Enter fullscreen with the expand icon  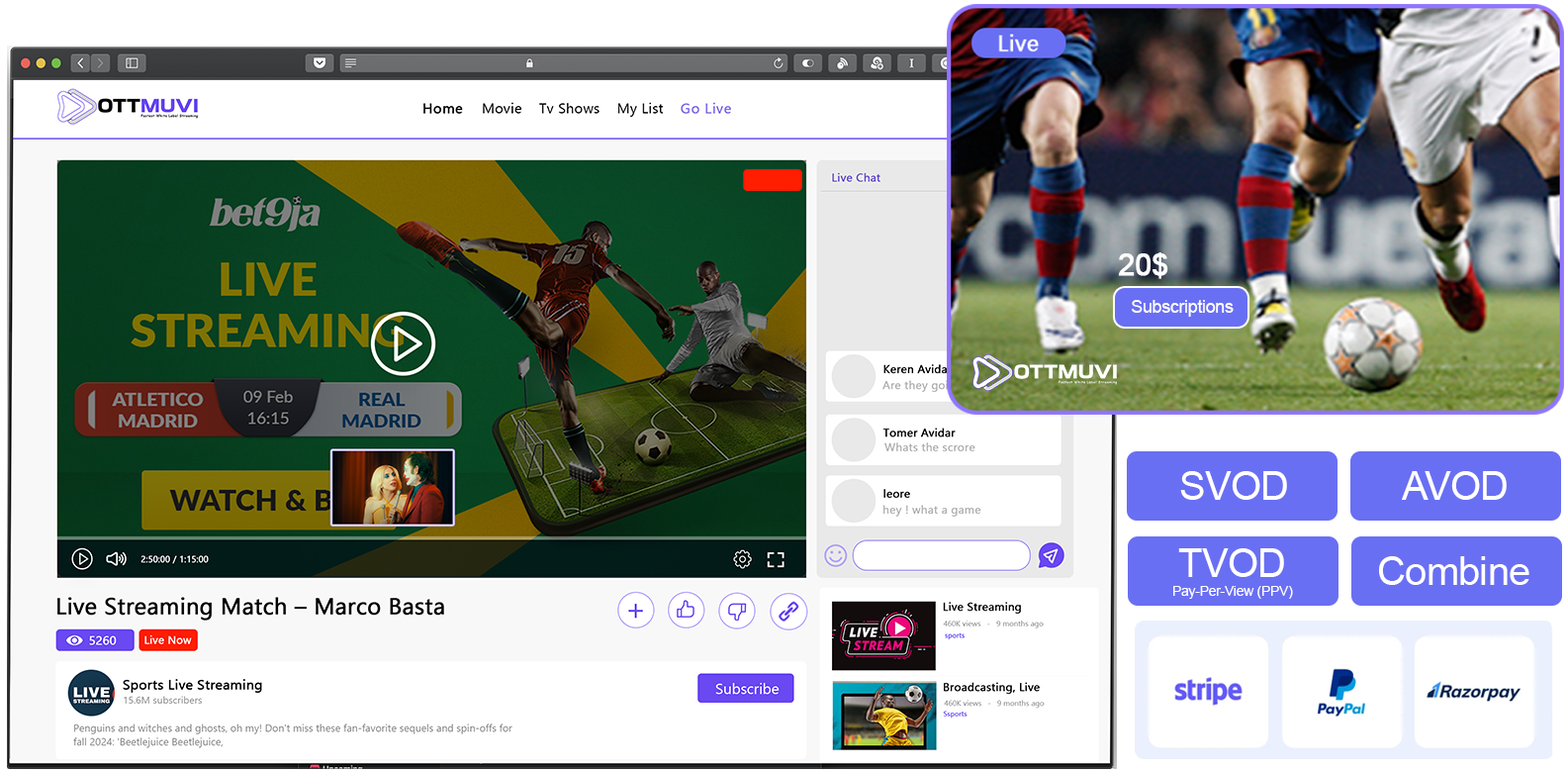tap(776, 559)
